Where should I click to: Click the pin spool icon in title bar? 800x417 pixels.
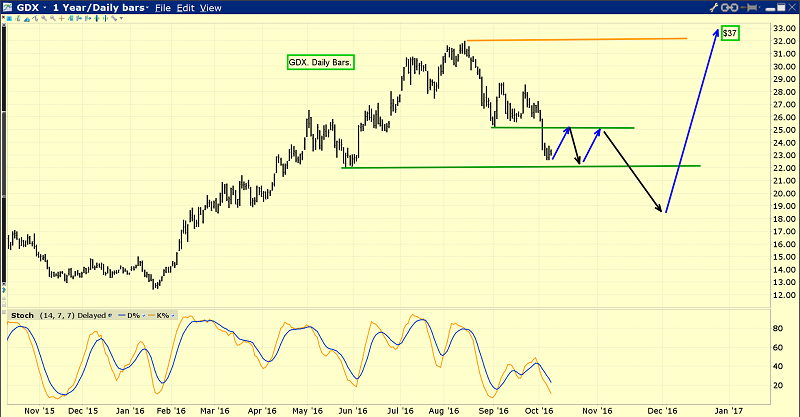click(748, 7)
